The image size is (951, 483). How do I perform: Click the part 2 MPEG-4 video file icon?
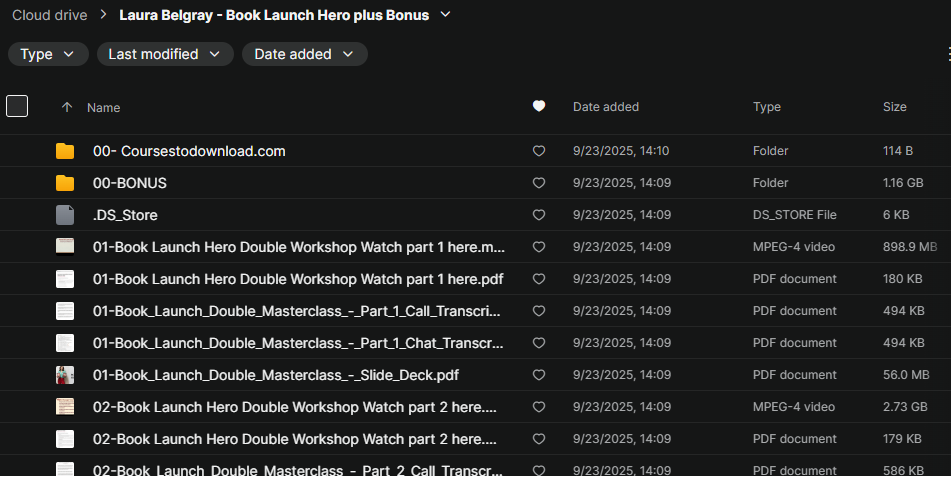click(x=65, y=407)
